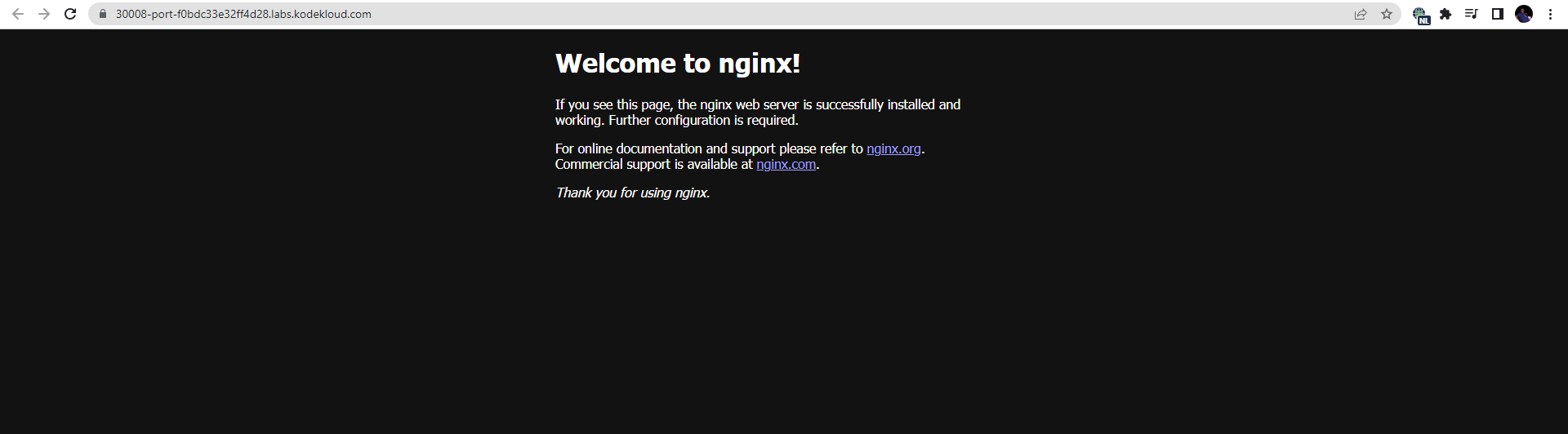The width and height of the screenshot is (1568, 434).
Task: Click 'Thank you for using nginx.' text
Action: [x=633, y=193]
